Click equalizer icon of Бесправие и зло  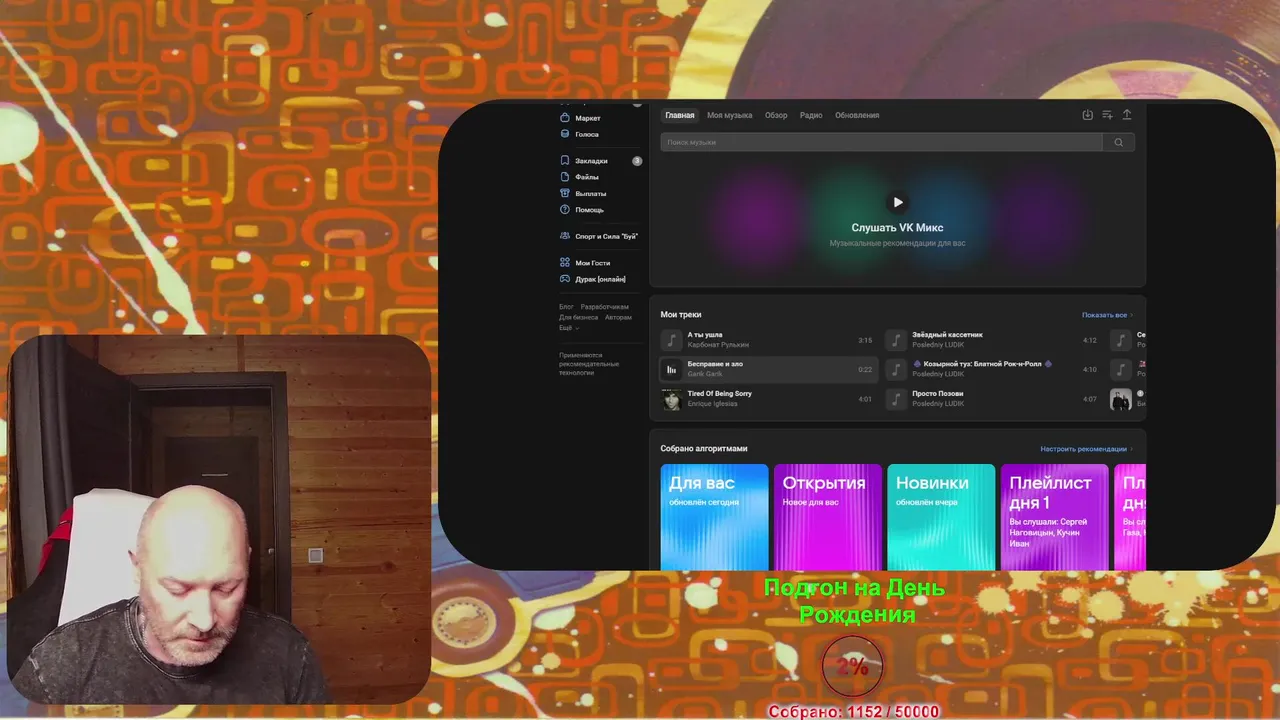pos(671,370)
